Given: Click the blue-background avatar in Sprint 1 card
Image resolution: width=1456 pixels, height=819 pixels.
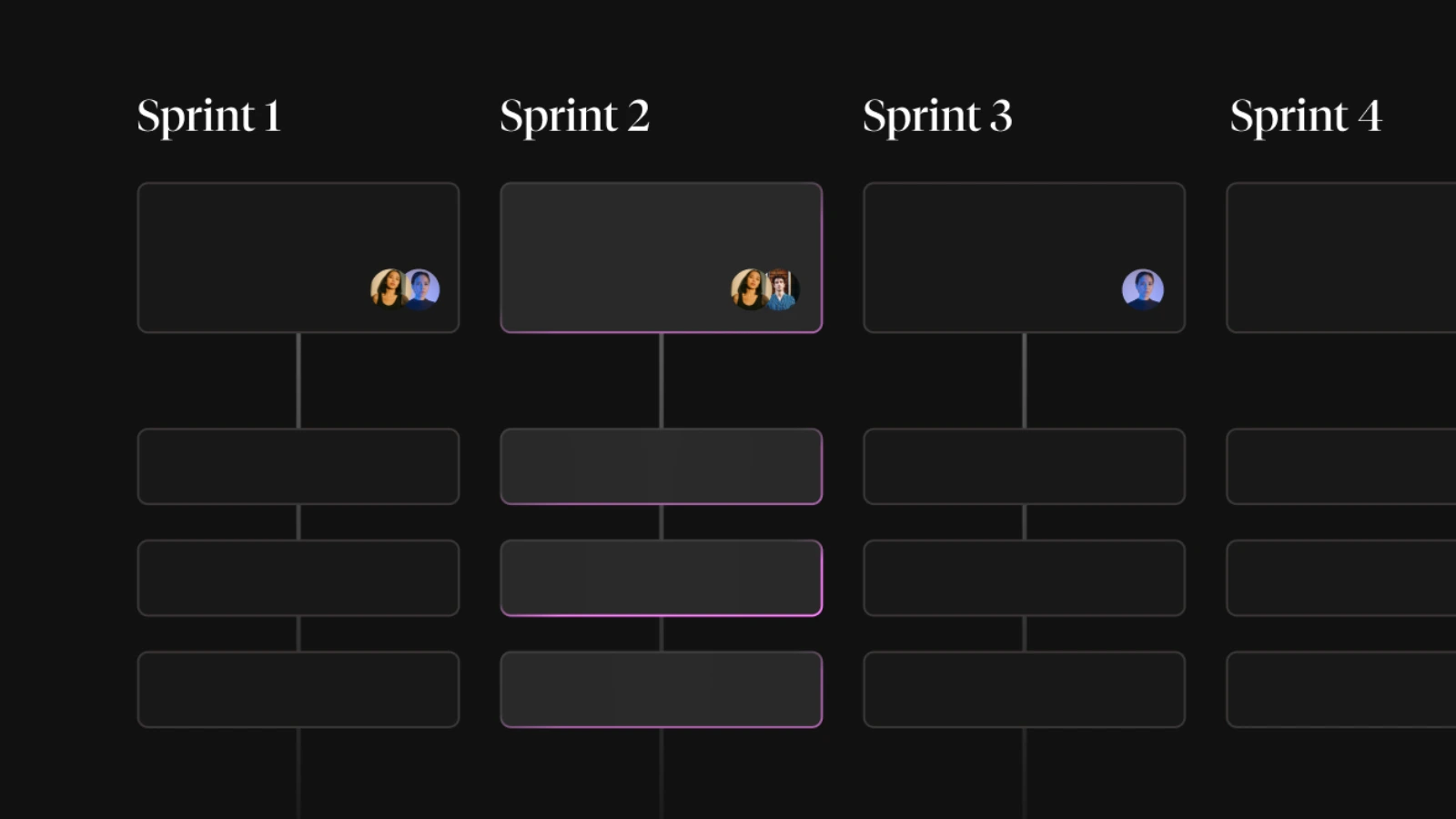Looking at the screenshot, I should point(421,289).
